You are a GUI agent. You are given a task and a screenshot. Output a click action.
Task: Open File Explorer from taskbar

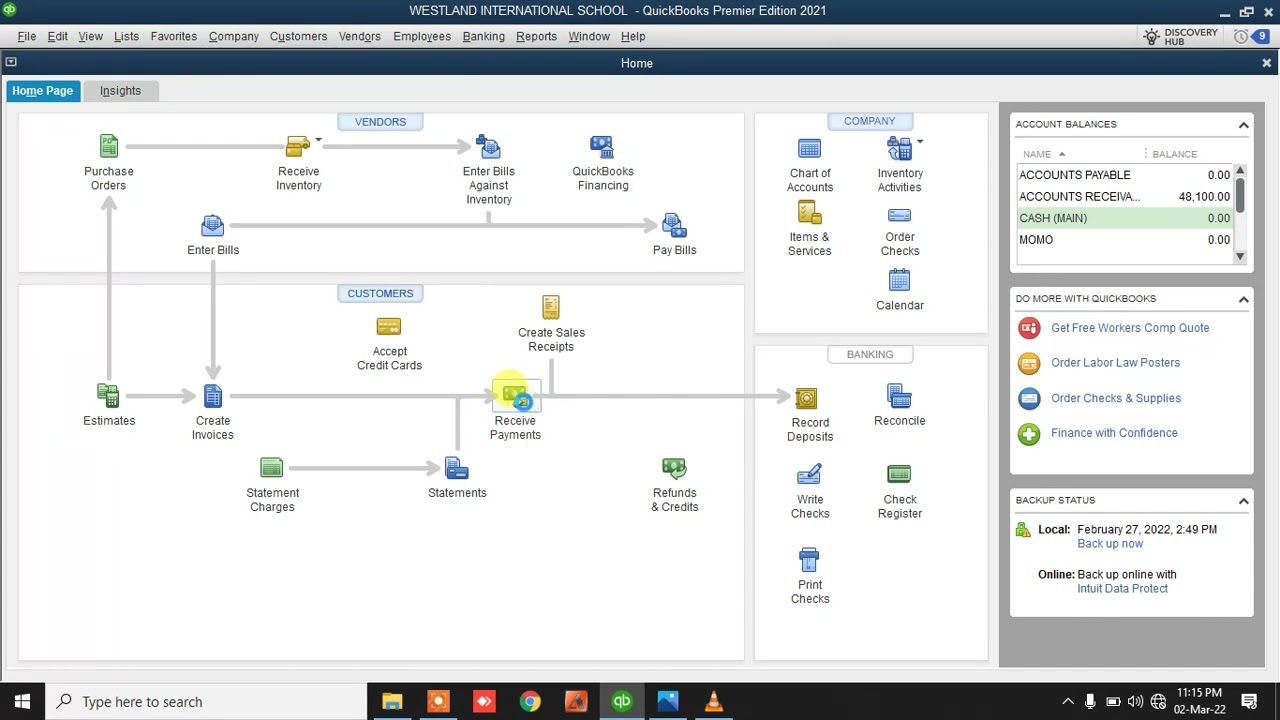point(392,702)
